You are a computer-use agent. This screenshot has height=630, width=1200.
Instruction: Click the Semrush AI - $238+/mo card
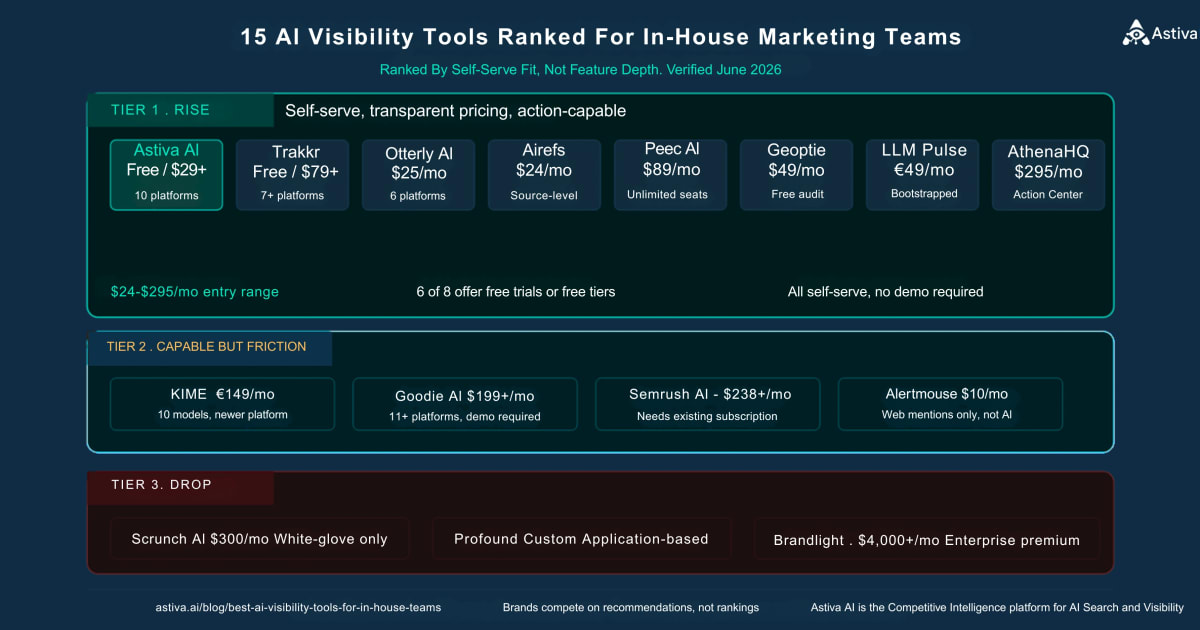tap(707, 404)
